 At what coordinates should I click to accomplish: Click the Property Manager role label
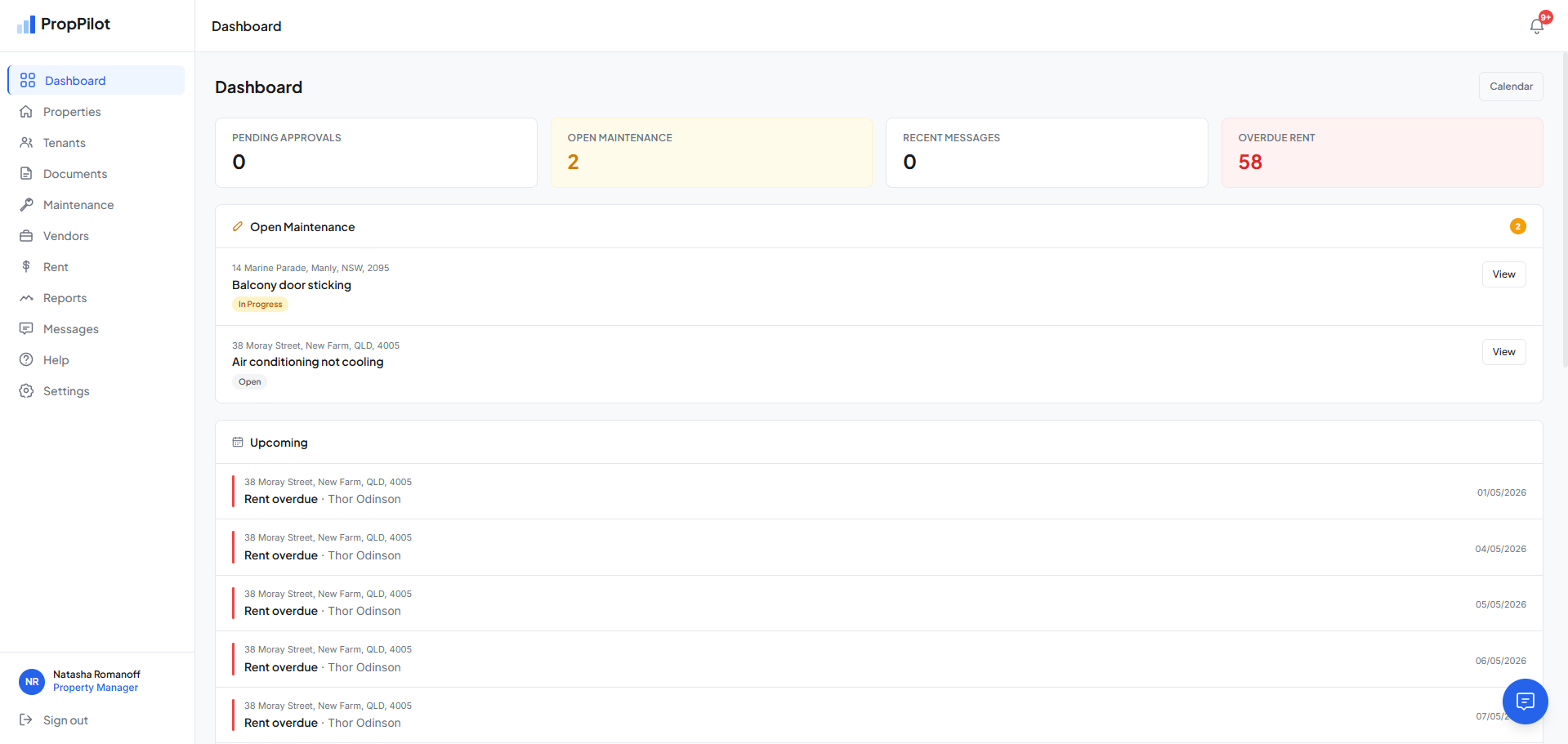point(96,688)
